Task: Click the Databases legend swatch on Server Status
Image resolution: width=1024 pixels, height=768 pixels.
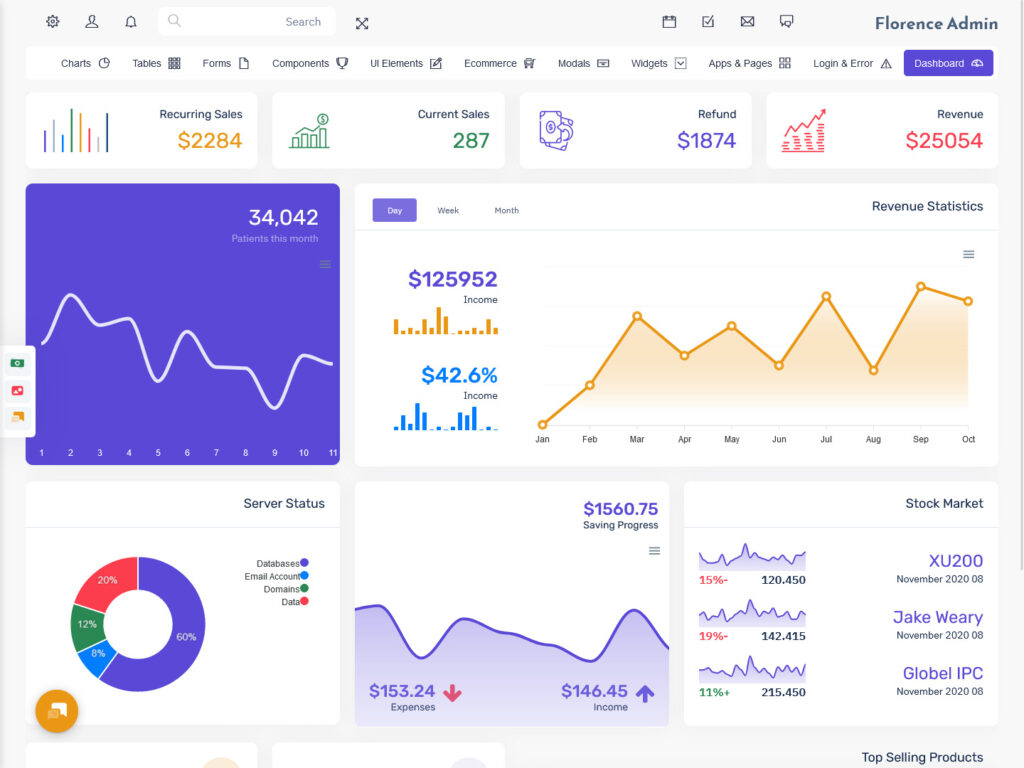Action: coord(305,563)
